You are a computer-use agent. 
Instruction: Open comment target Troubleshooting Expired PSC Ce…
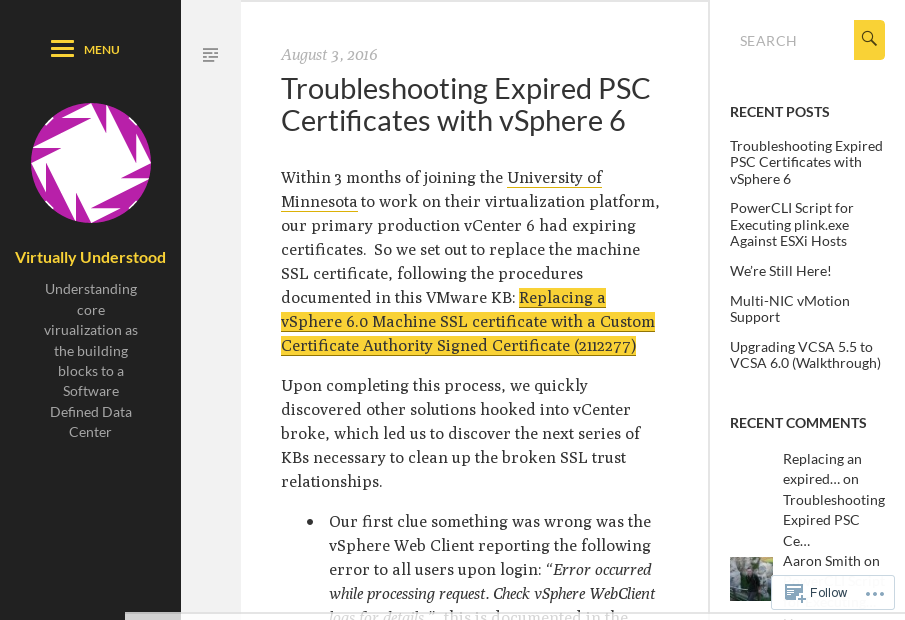[834, 520]
